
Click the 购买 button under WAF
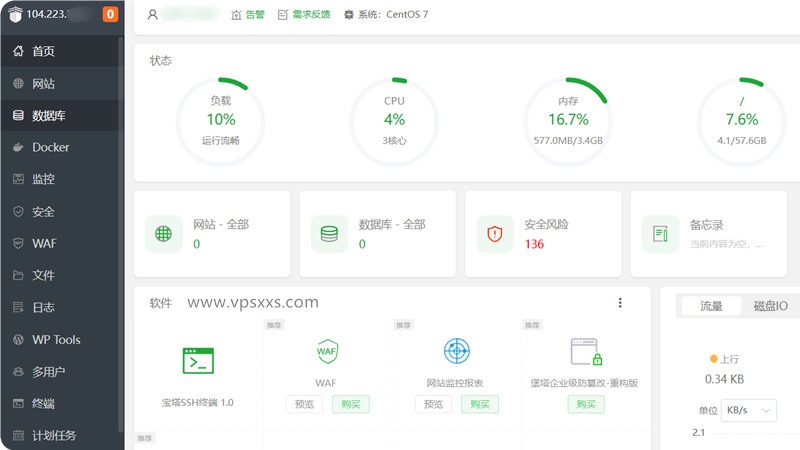point(351,404)
